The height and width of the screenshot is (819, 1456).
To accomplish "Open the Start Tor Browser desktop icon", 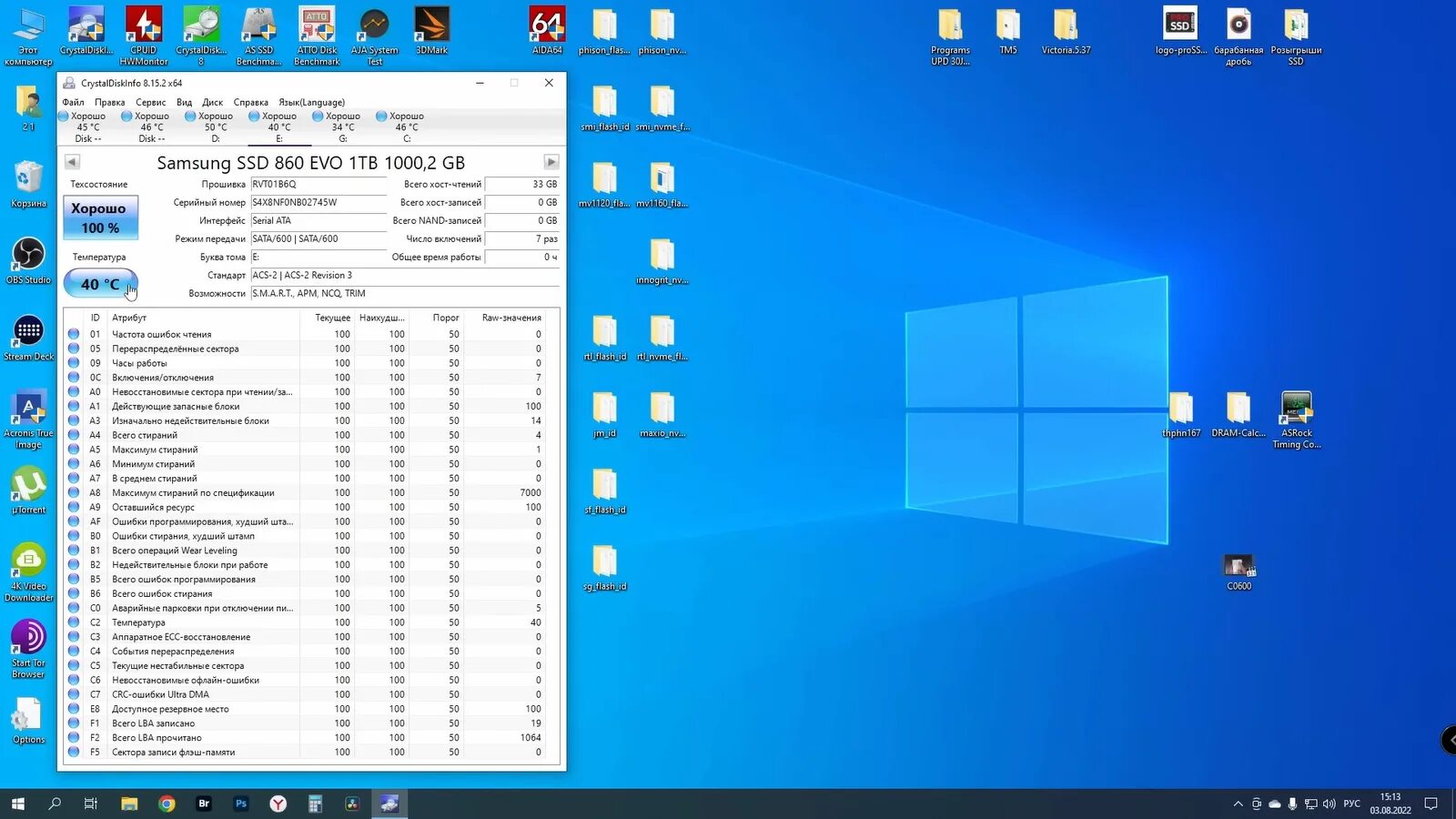I will pyautogui.click(x=28, y=650).
